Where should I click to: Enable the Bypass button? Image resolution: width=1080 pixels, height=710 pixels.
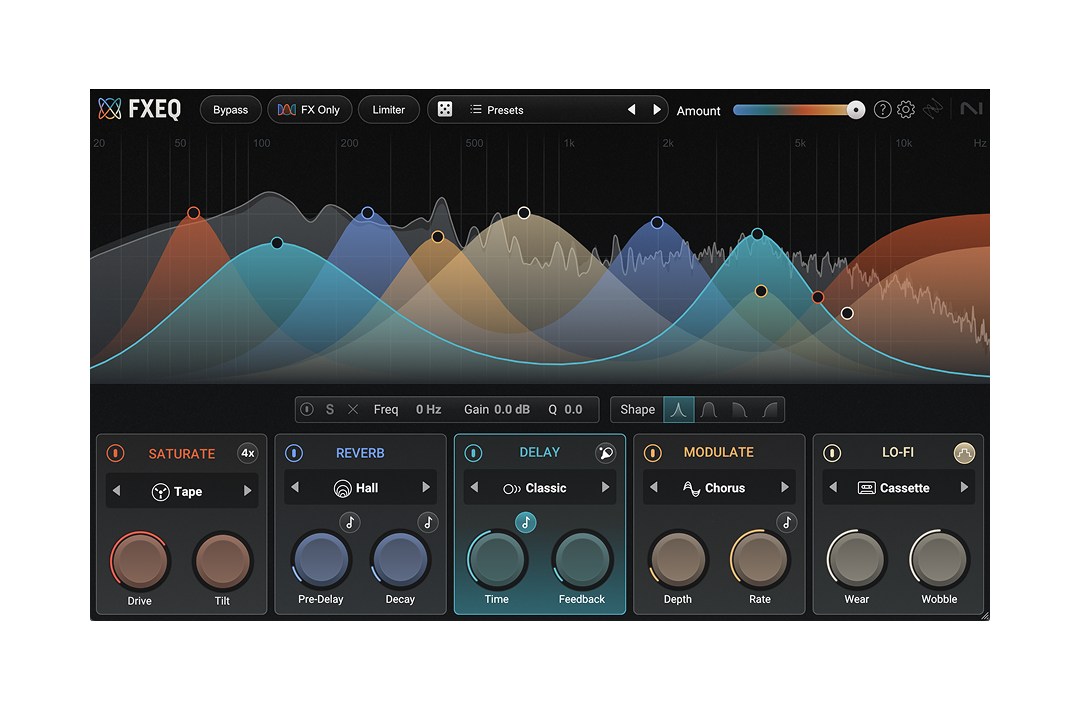[230, 109]
